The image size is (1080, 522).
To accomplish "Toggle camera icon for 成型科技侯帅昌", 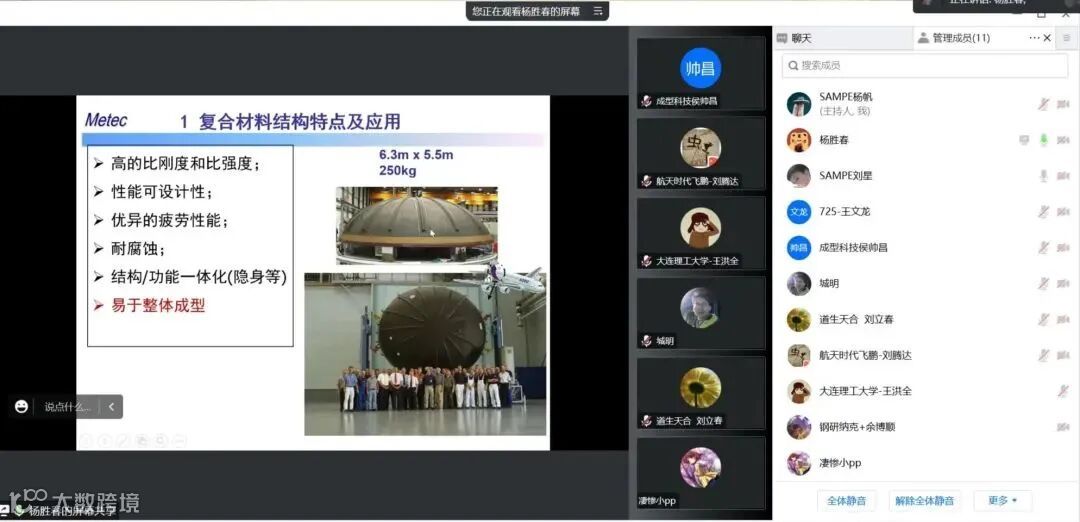I will pos(1063,247).
